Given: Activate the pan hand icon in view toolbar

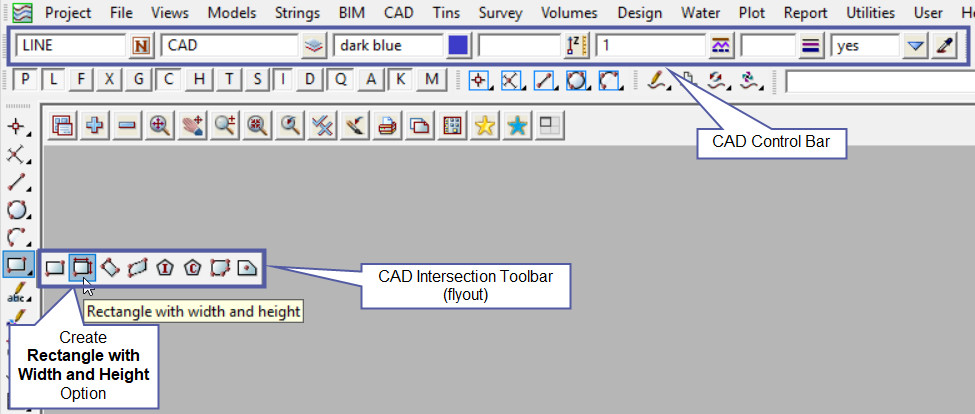Looking at the screenshot, I should [x=192, y=126].
